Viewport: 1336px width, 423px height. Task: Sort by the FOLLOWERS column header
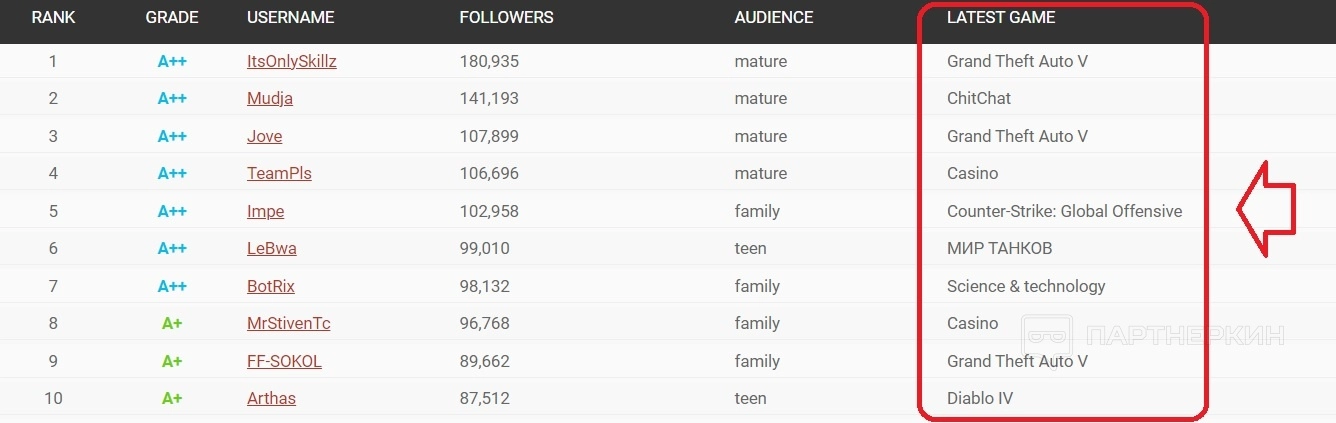tap(506, 17)
